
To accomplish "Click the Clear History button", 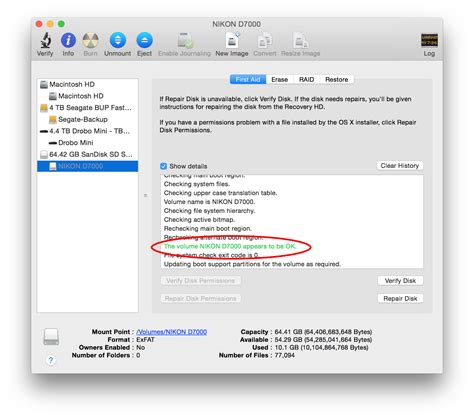I will click(400, 166).
